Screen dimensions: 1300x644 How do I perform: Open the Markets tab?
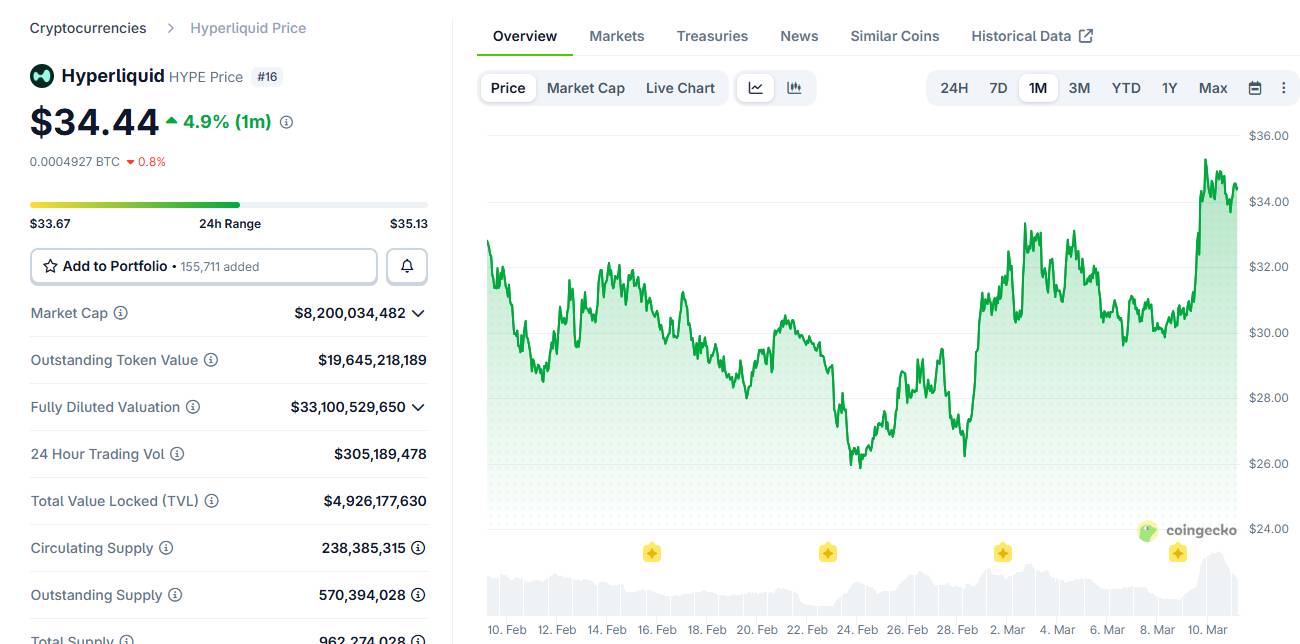(x=617, y=36)
